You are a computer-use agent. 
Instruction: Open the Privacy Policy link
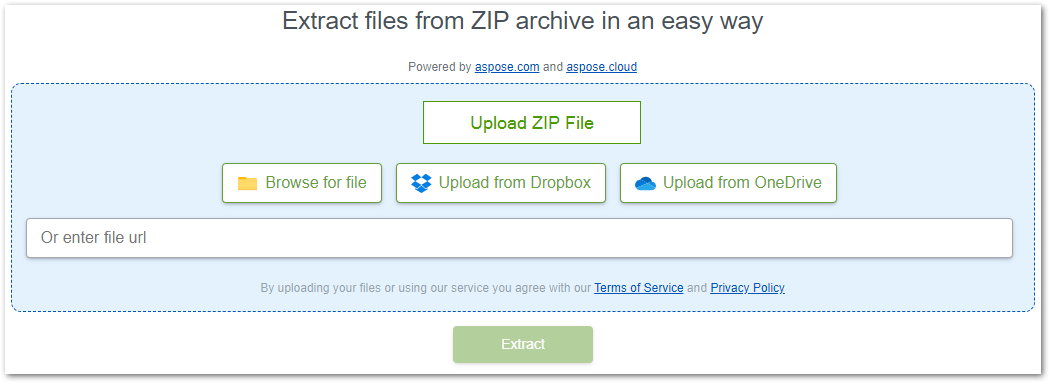747,288
